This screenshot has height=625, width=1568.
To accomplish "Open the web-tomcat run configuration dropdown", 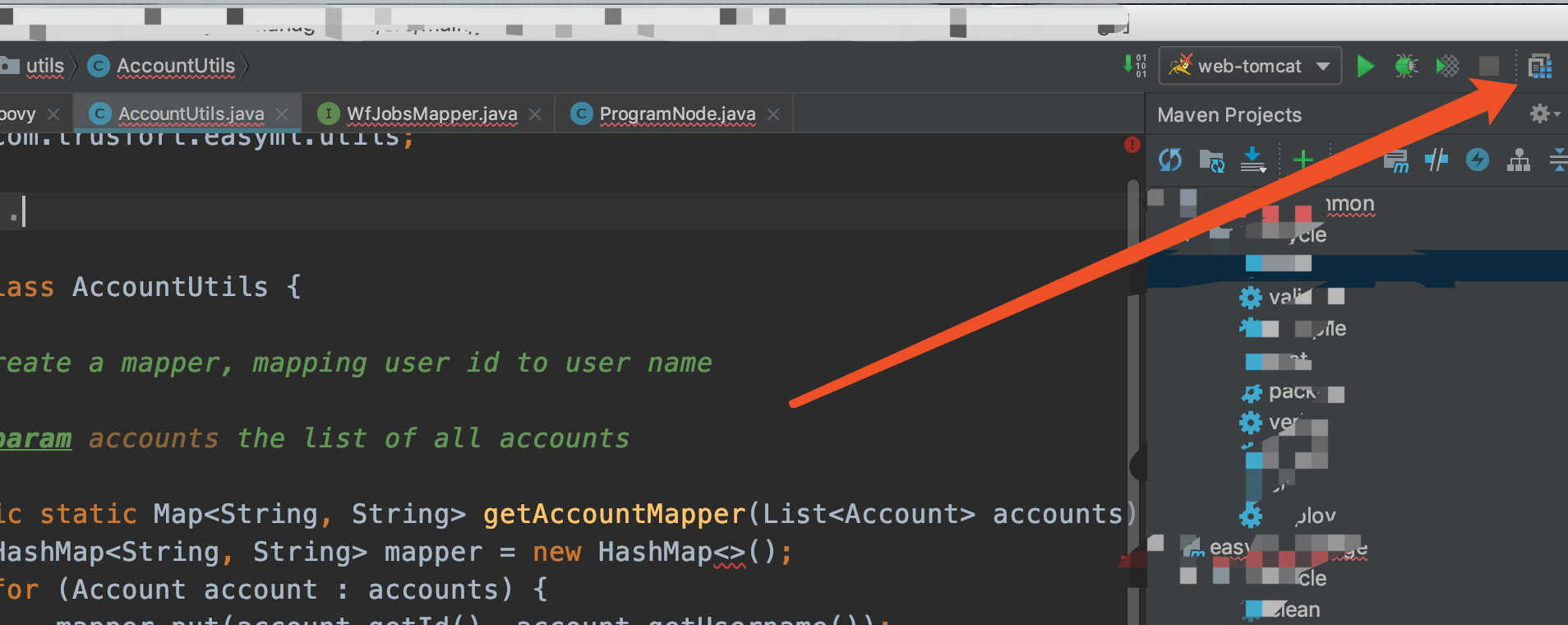I will (x=1323, y=67).
